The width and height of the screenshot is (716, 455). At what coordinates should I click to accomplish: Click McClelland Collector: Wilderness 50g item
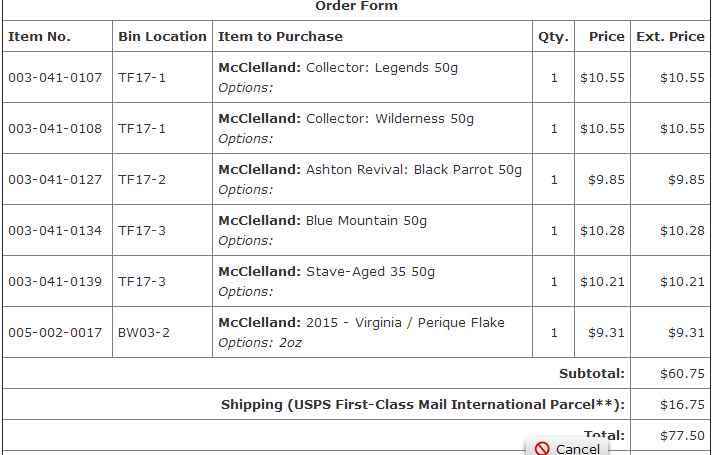pos(346,119)
